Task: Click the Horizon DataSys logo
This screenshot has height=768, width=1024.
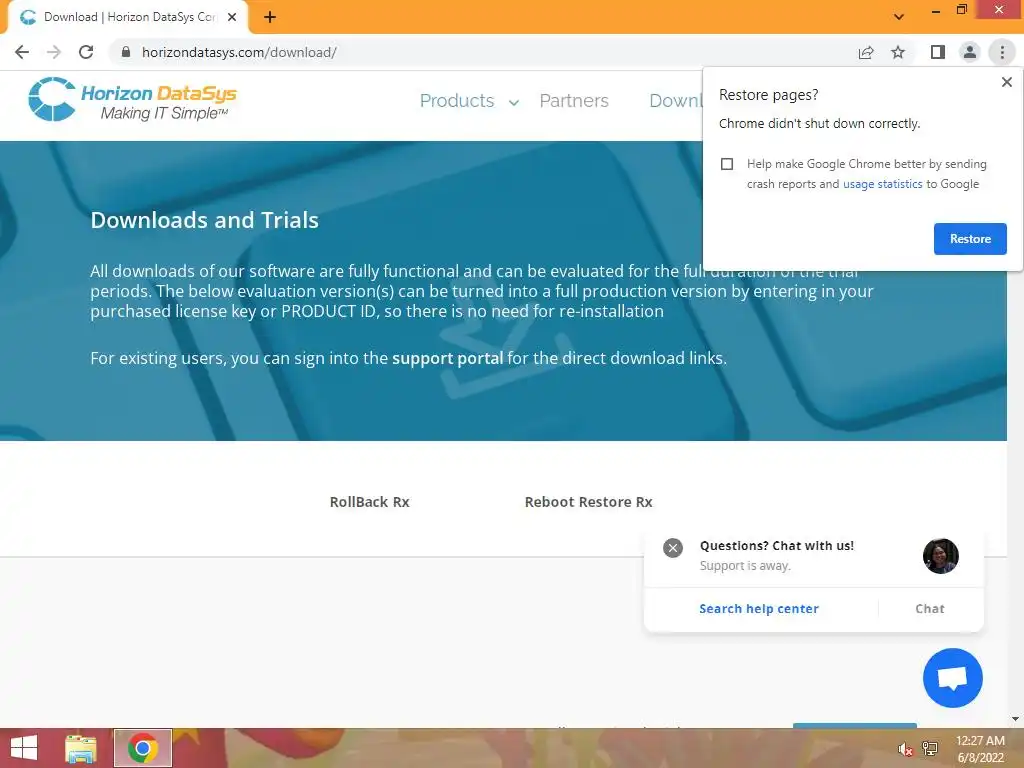Action: (x=133, y=100)
